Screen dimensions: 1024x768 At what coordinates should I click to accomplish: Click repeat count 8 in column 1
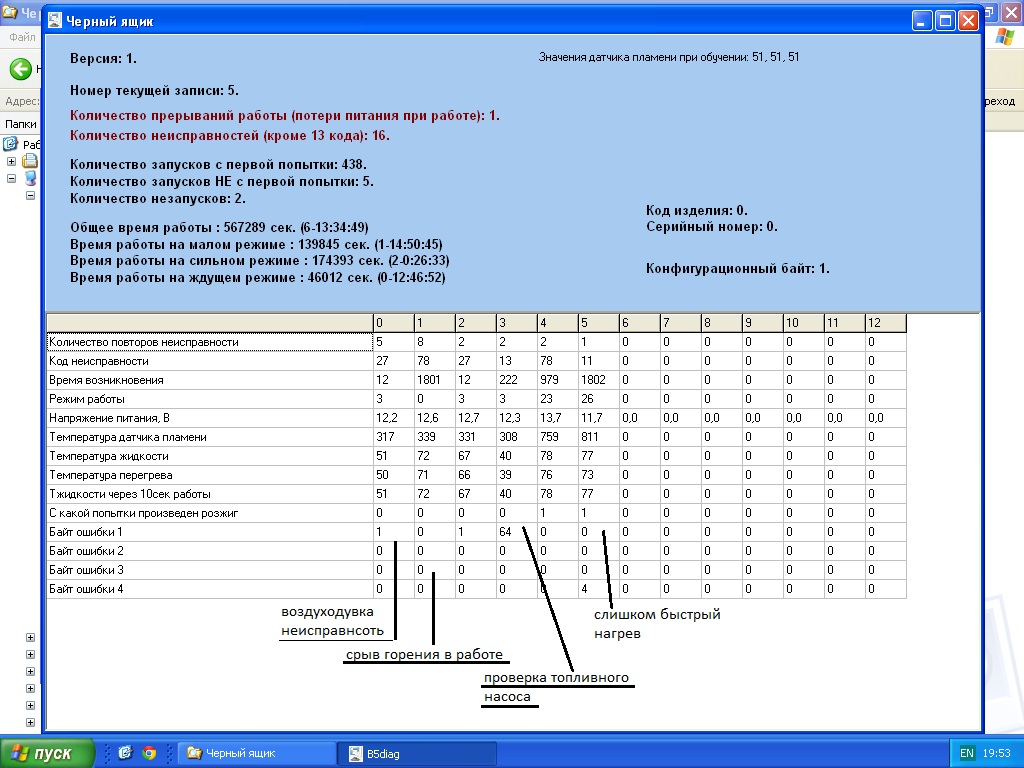click(435, 342)
